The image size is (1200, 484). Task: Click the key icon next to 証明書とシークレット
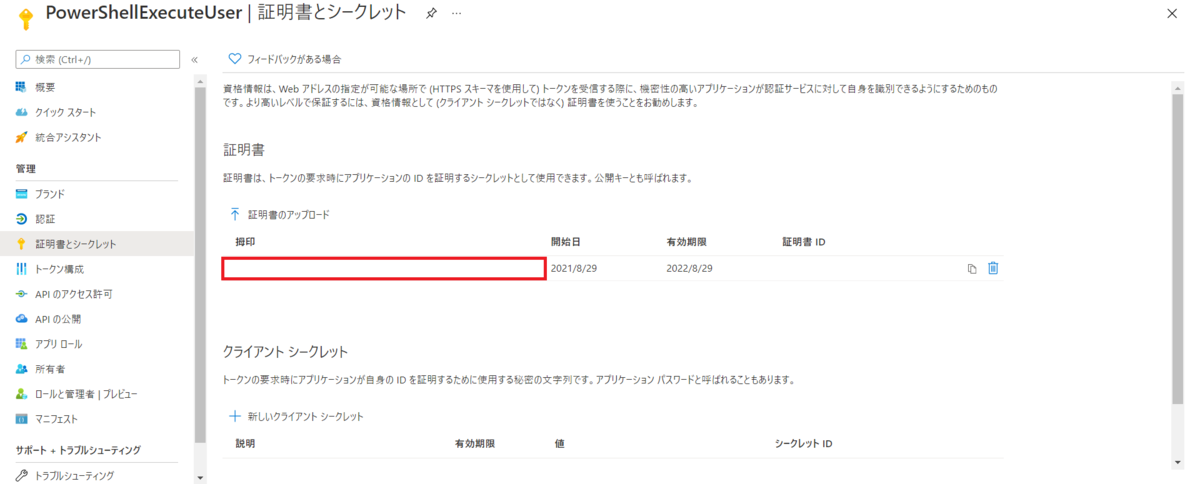click(x=21, y=244)
